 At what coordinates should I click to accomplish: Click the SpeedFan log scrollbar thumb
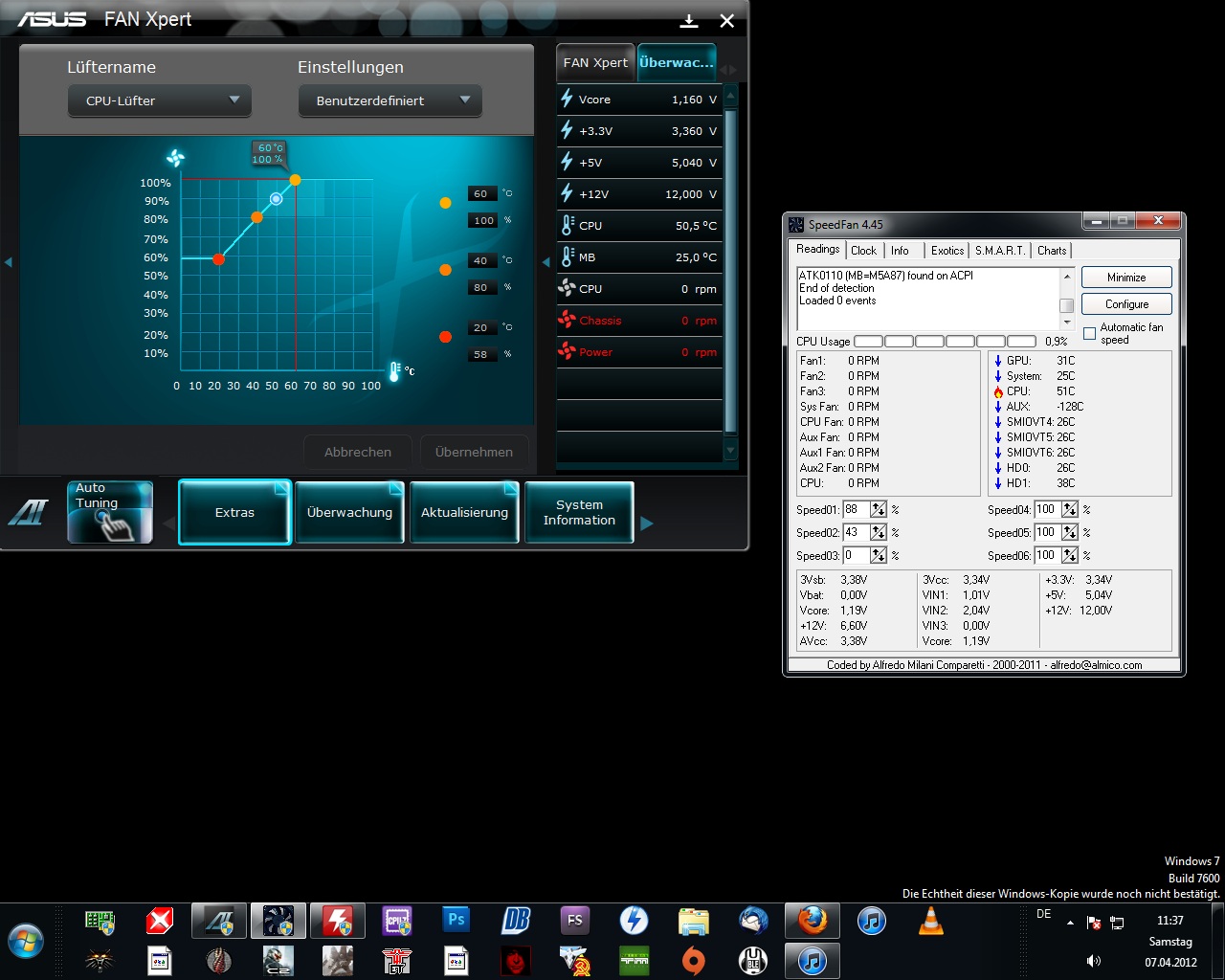1066,305
